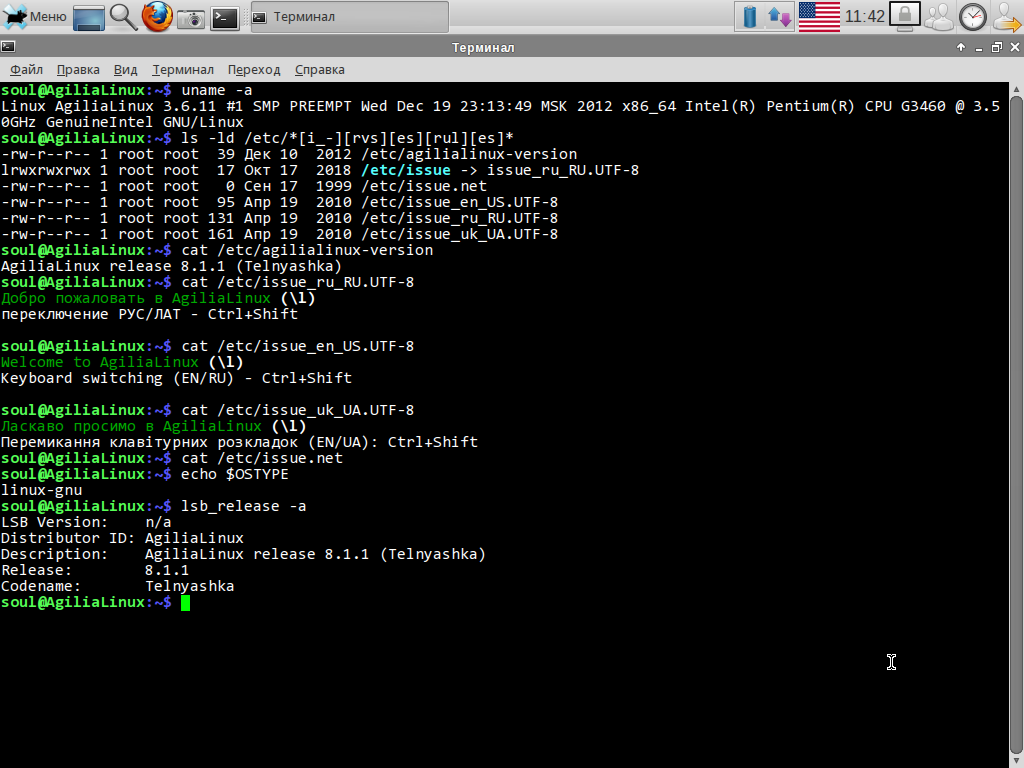
Task: Click 'переключение РУС/ЛАТ - Ctrl+Shift' line
Action: (x=150, y=314)
